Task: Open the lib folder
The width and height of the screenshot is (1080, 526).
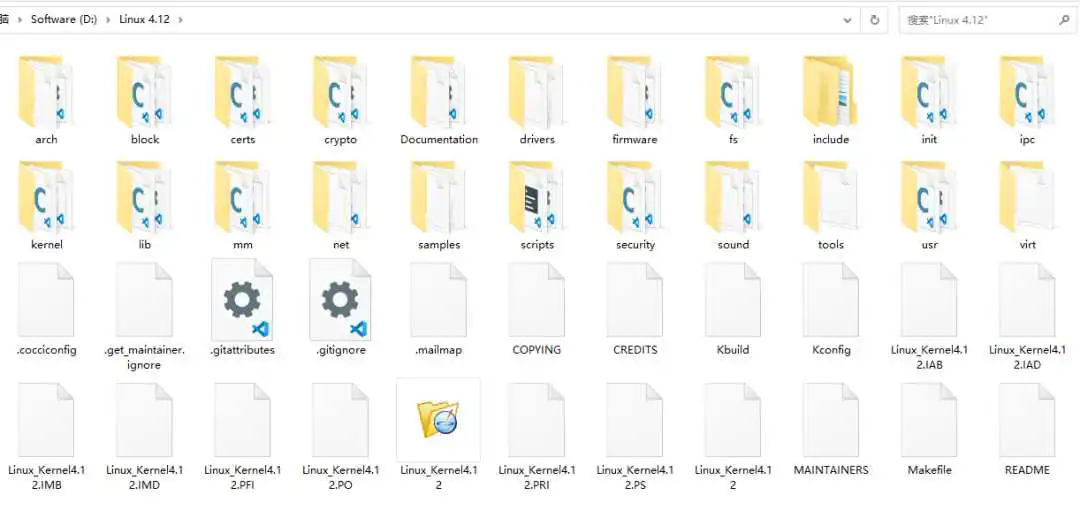Action: pos(144,205)
